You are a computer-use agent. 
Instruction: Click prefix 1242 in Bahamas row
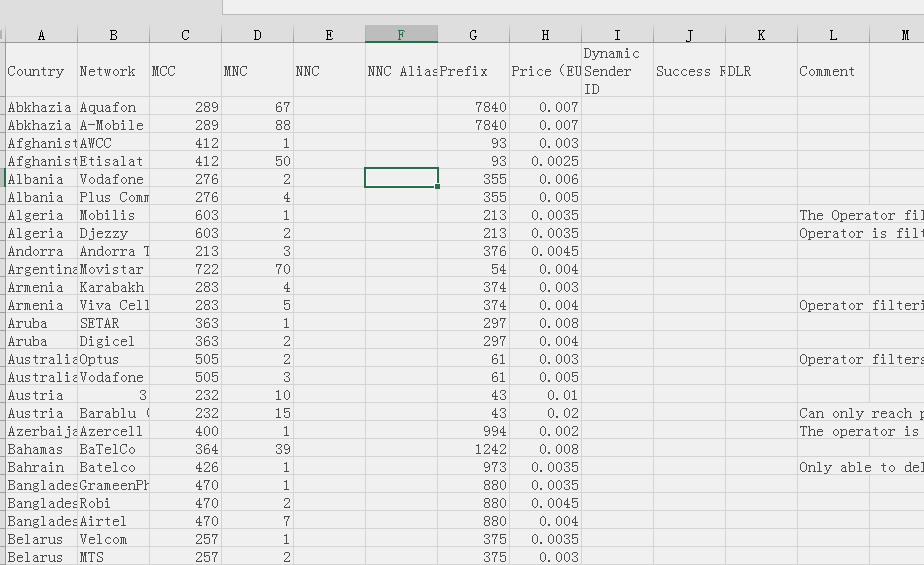pyautogui.click(x=473, y=449)
